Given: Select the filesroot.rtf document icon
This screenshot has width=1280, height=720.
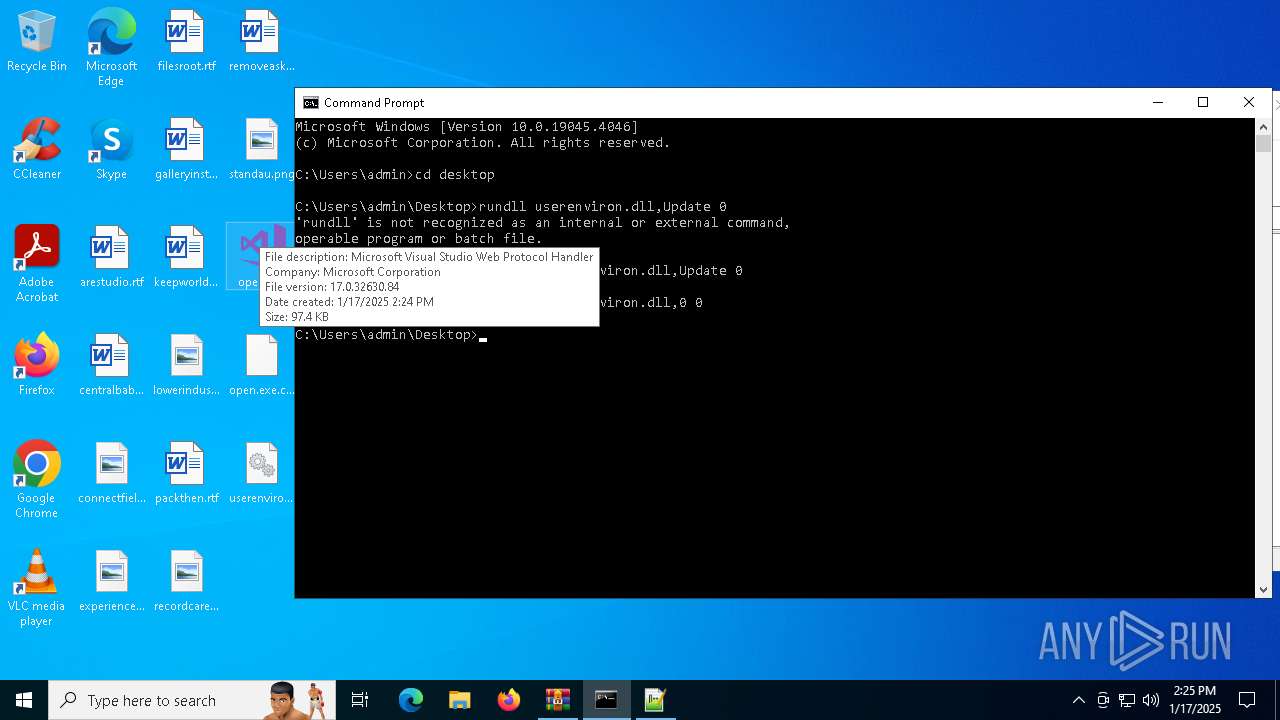Looking at the screenshot, I should 186,42.
